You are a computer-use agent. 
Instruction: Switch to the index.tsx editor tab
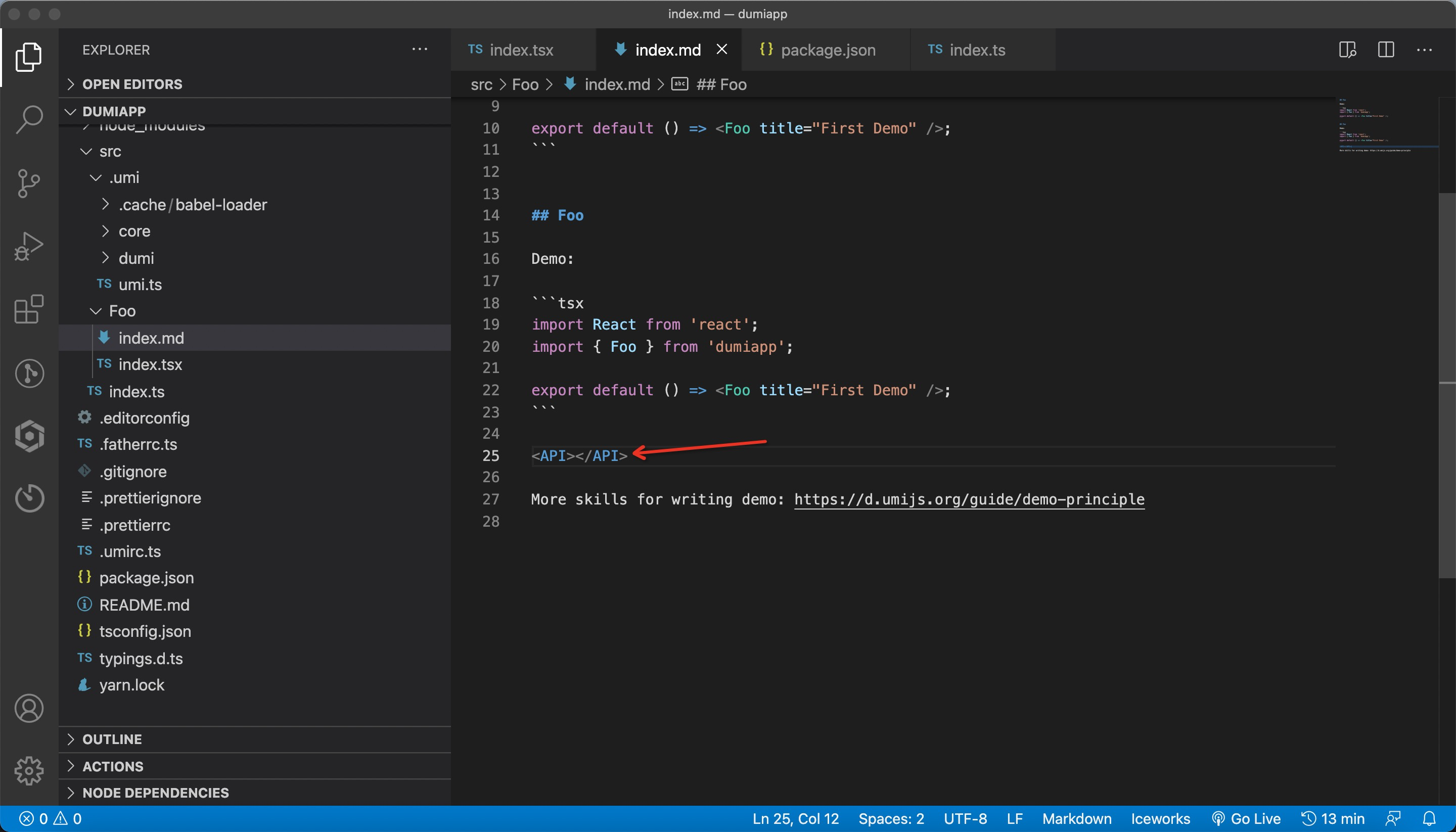click(523, 50)
